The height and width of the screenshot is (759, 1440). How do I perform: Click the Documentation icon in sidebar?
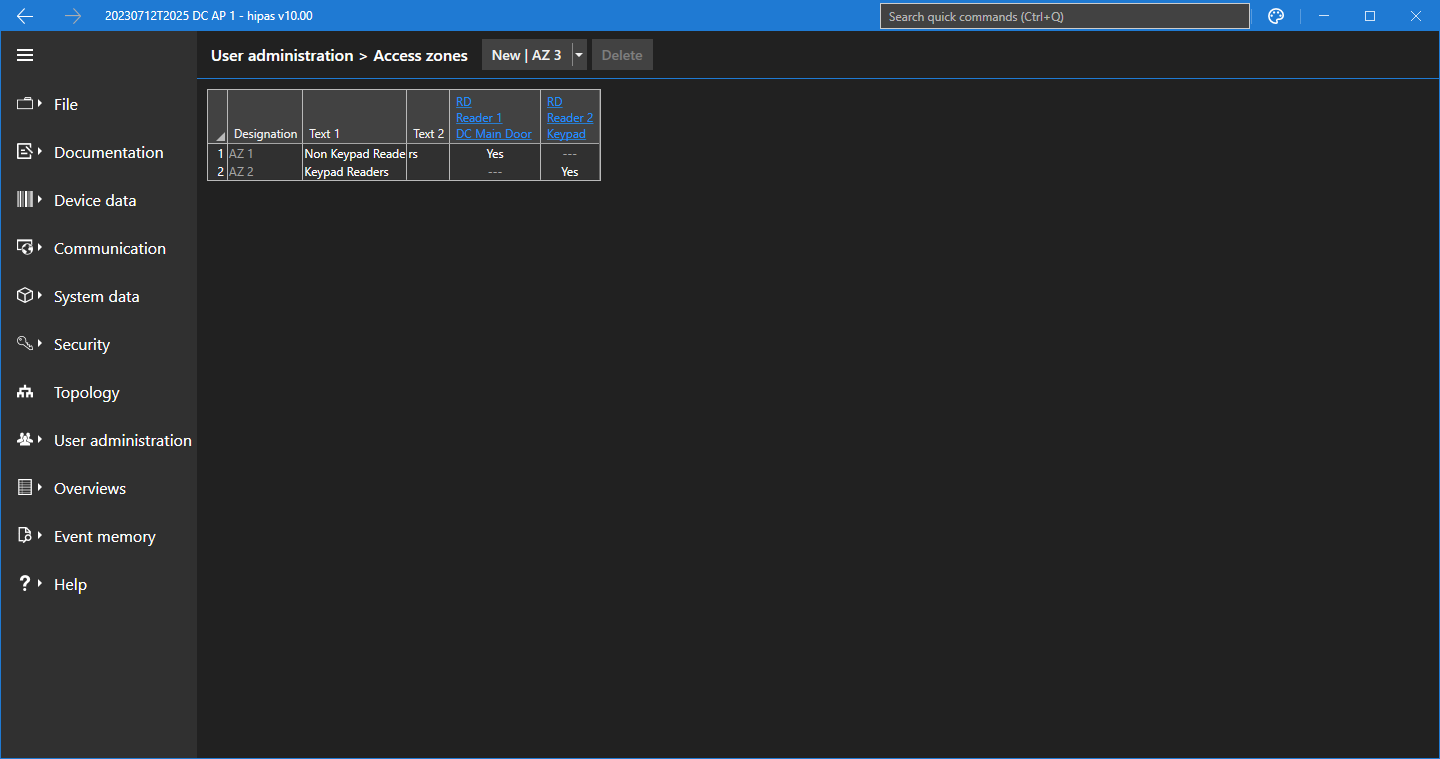click(x=25, y=152)
